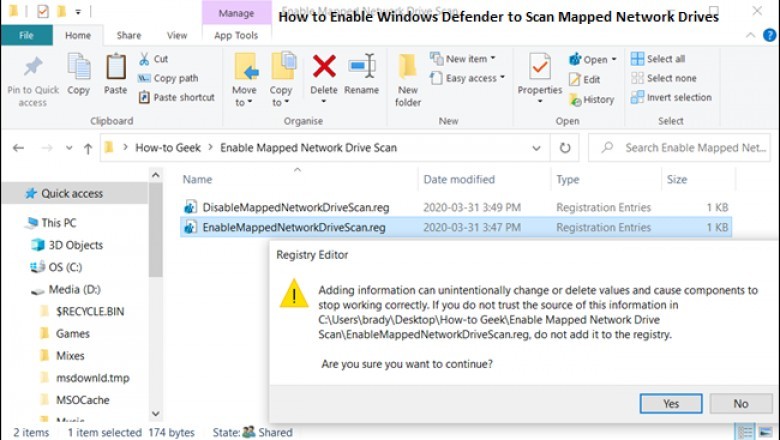Open 3D Objects folder in sidebar

[75, 245]
